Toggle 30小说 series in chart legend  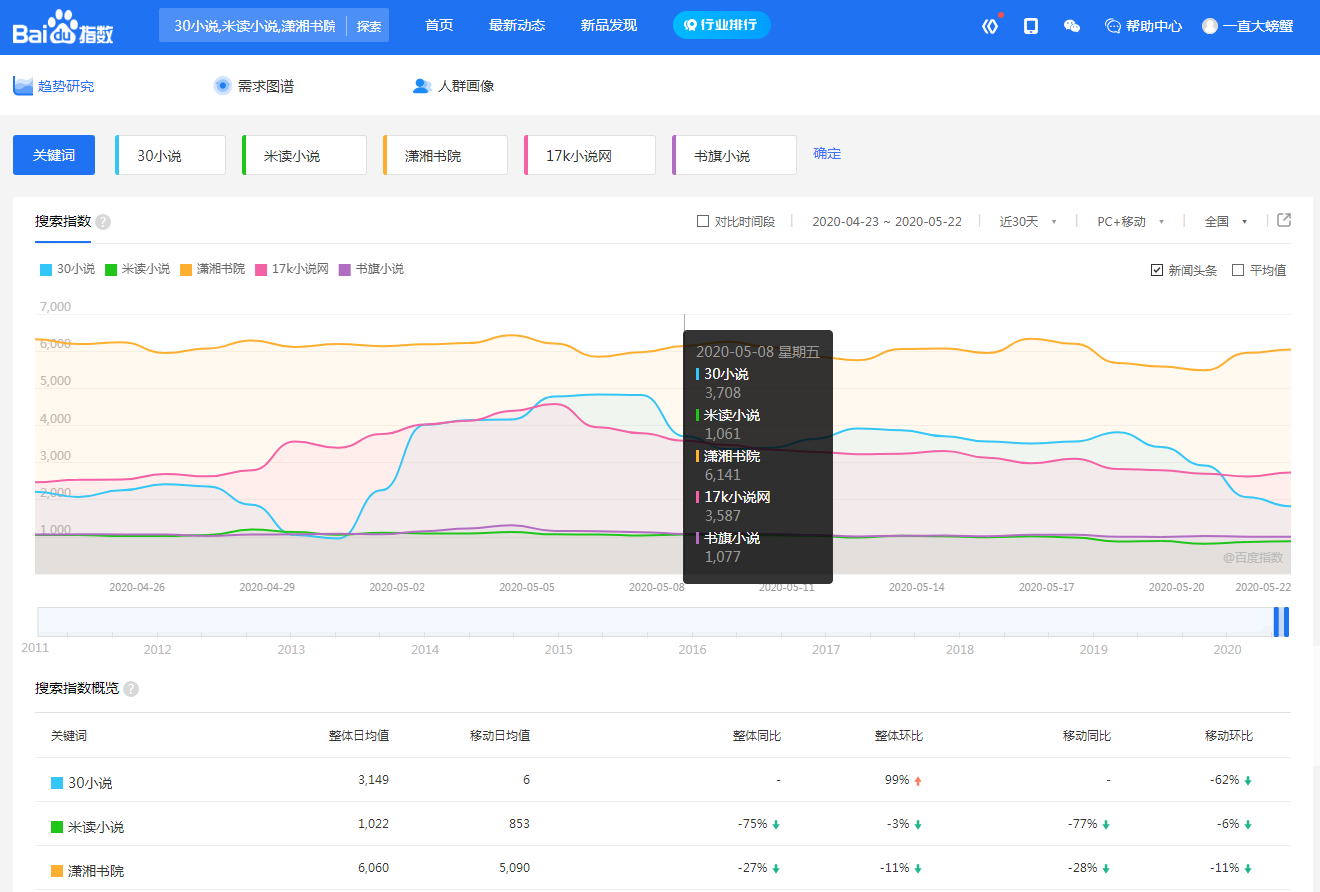coord(67,269)
